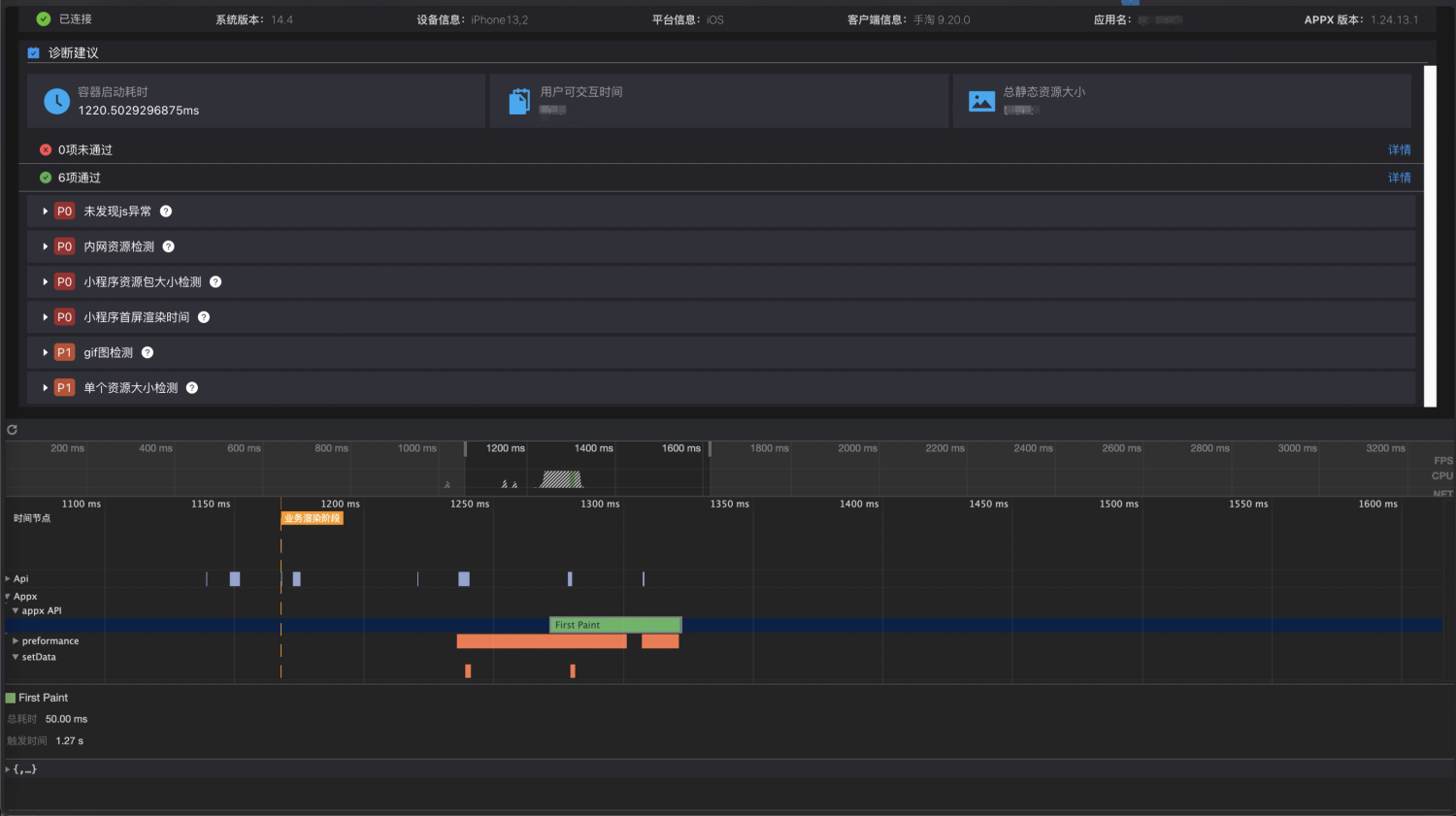
Task: Click the green passed icon beside 6项通过
Action: (x=46, y=178)
